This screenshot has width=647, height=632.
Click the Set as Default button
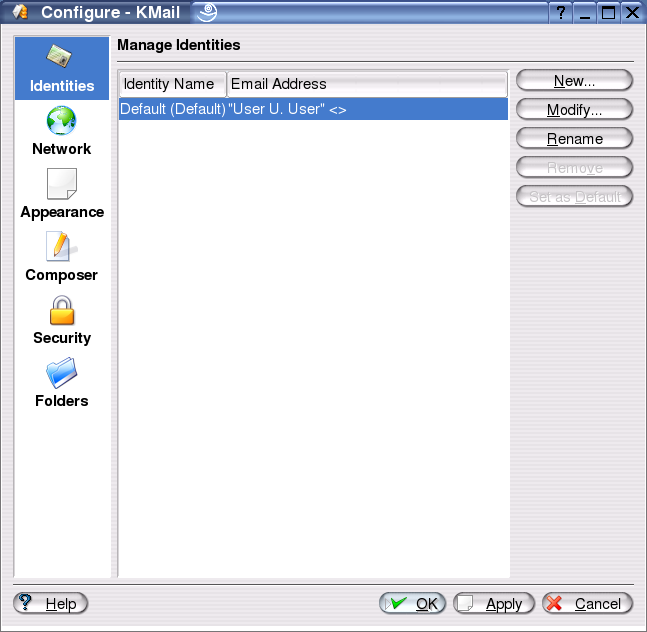click(574, 196)
